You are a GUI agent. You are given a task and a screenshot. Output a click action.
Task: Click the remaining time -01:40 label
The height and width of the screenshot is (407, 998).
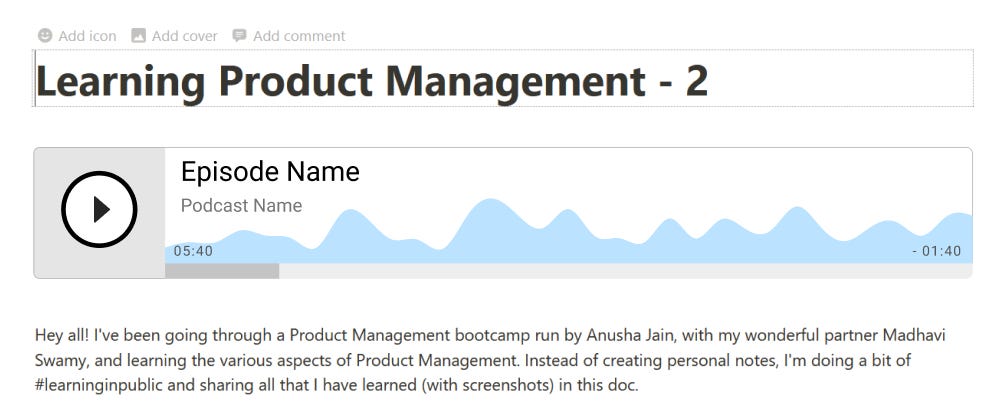tap(937, 252)
